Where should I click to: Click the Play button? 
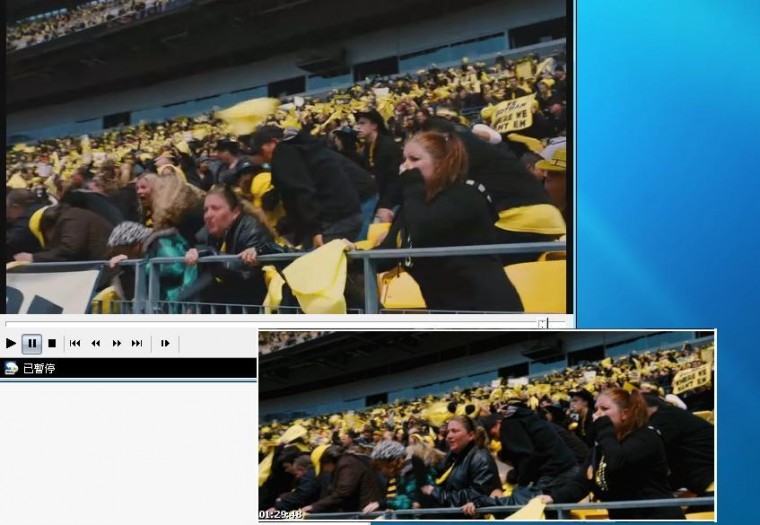coord(11,343)
